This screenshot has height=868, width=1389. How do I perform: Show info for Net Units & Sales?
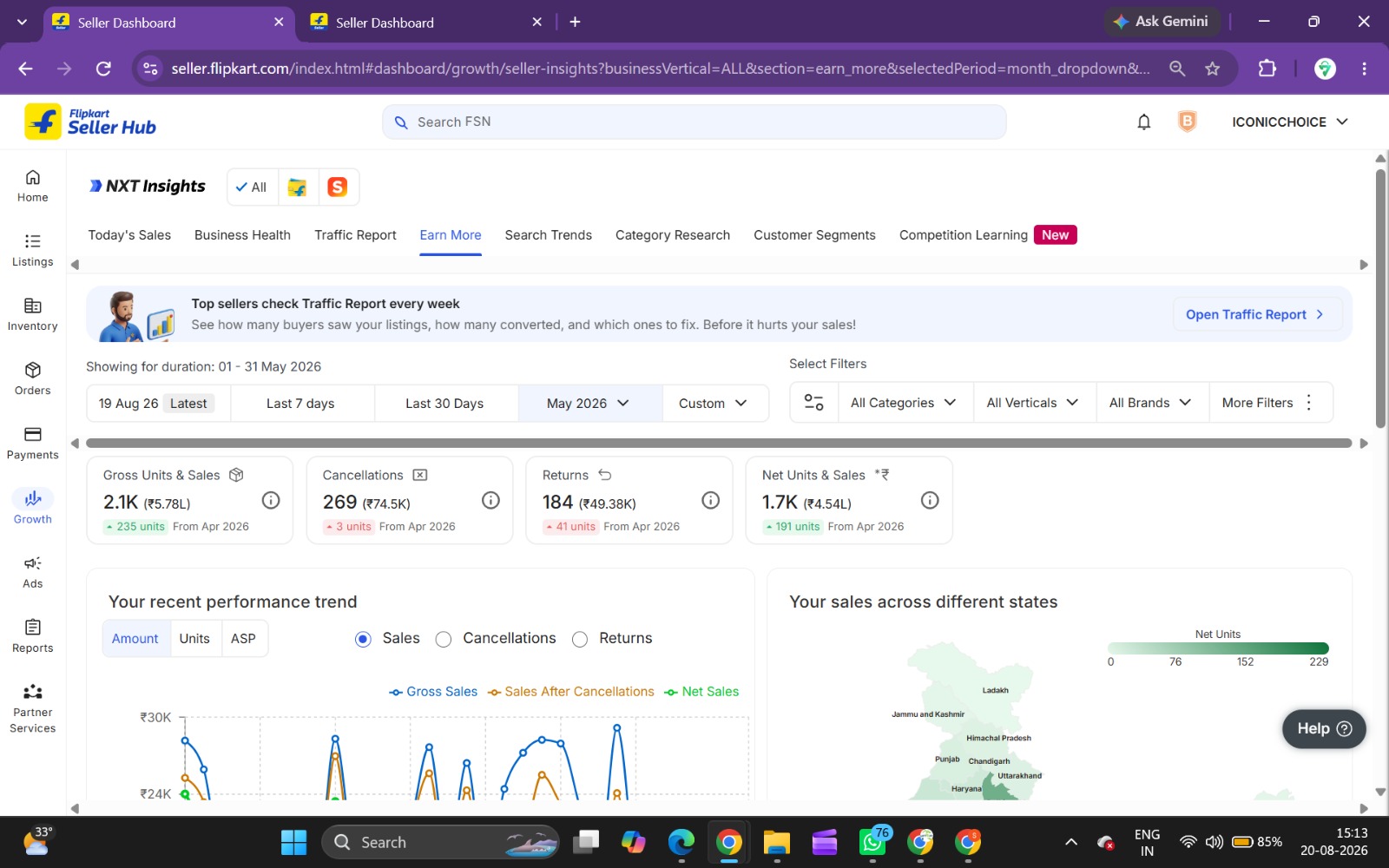tap(930, 500)
